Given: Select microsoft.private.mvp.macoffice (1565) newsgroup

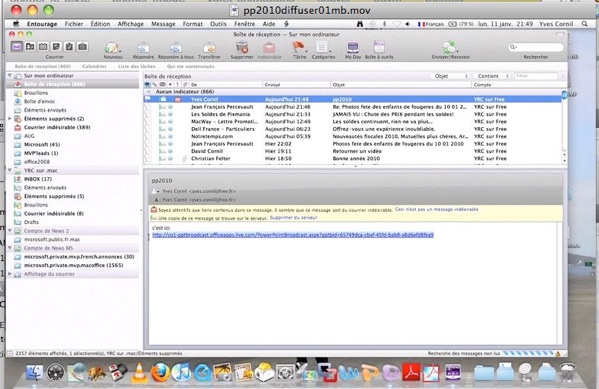Looking at the screenshot, I should 73,265.
